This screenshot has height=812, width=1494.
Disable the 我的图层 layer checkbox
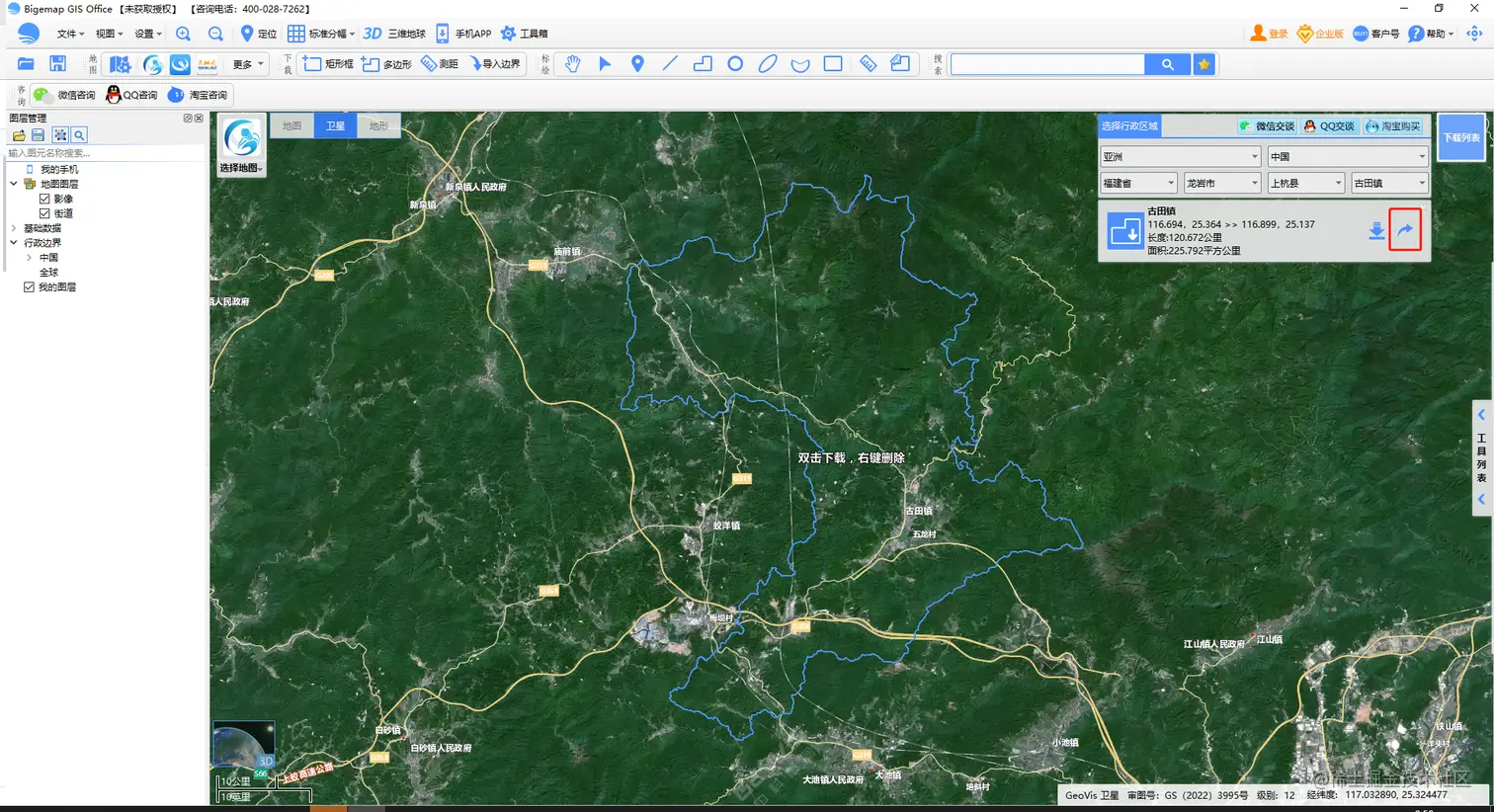(30, 286)
